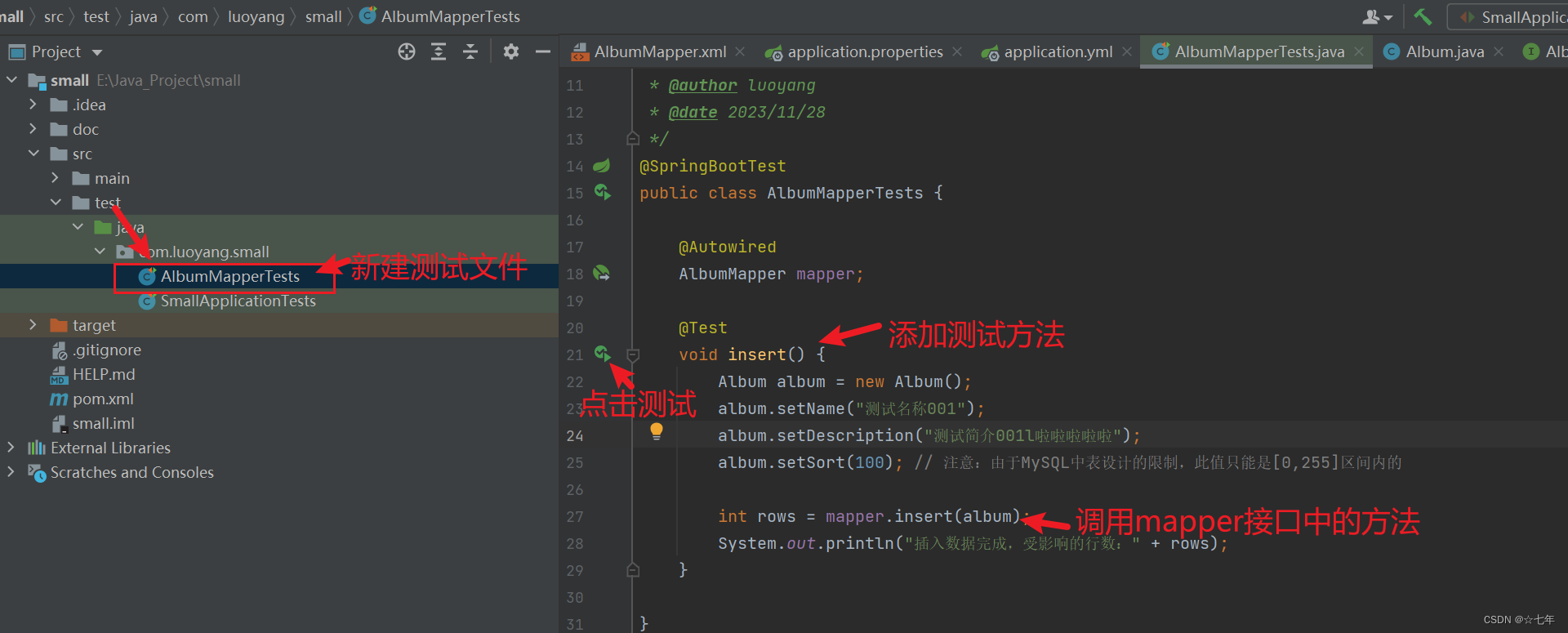Toggle fold marker at line 21
The width and height of the screenshot is (1568, 633).
tap(633, 354)
